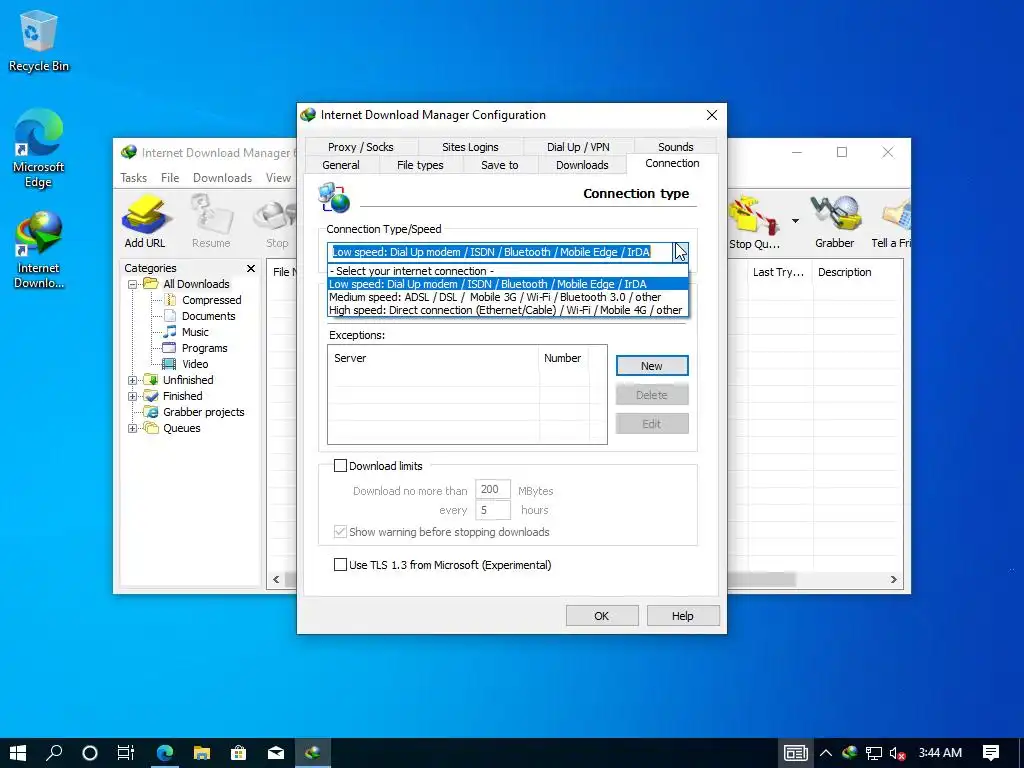This screenshot has width=1024, height=768.
Task: Open taskbar Search icon
Action: 54,753
